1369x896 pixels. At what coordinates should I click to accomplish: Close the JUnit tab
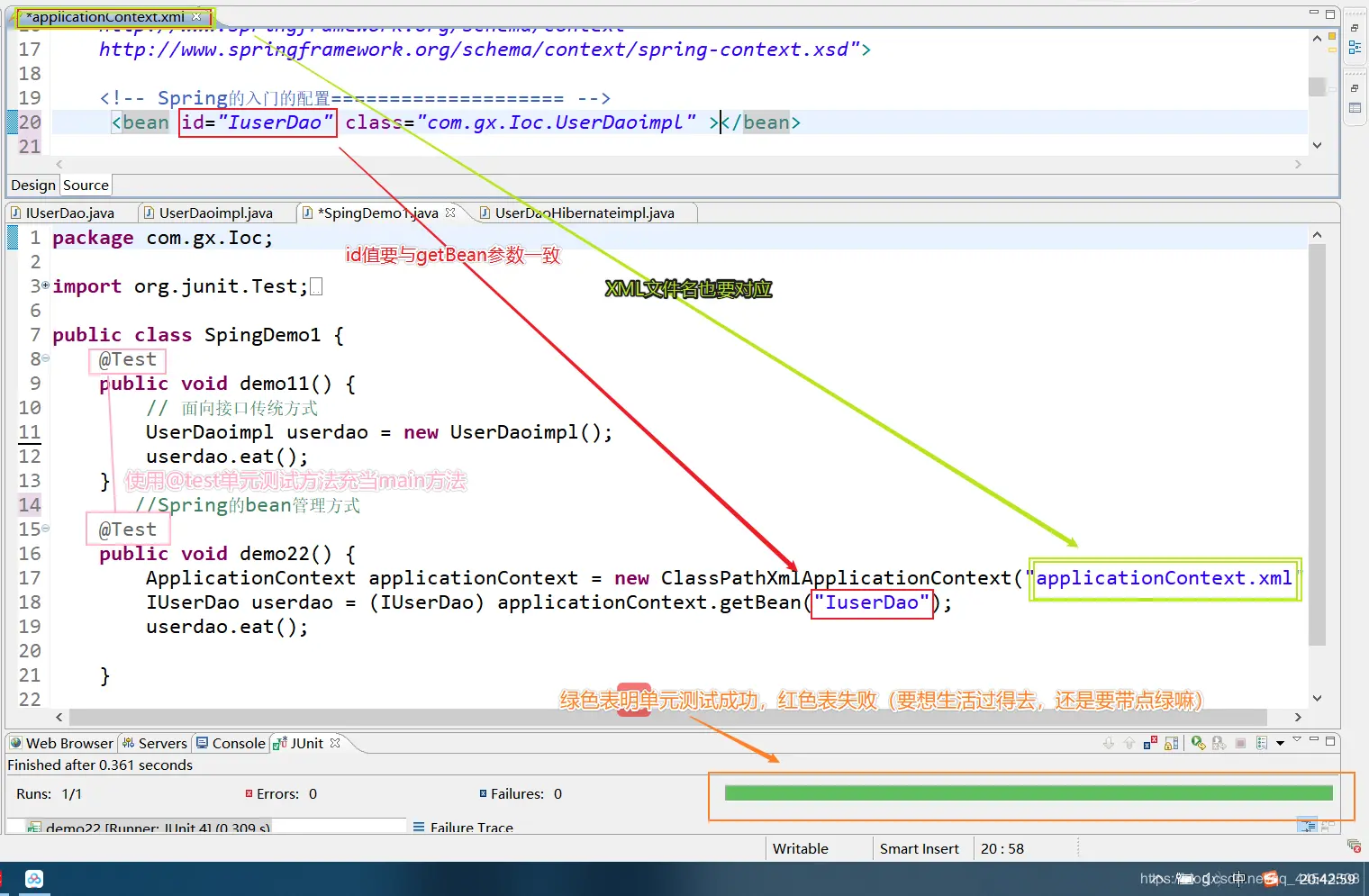click(x=335, y=743)
